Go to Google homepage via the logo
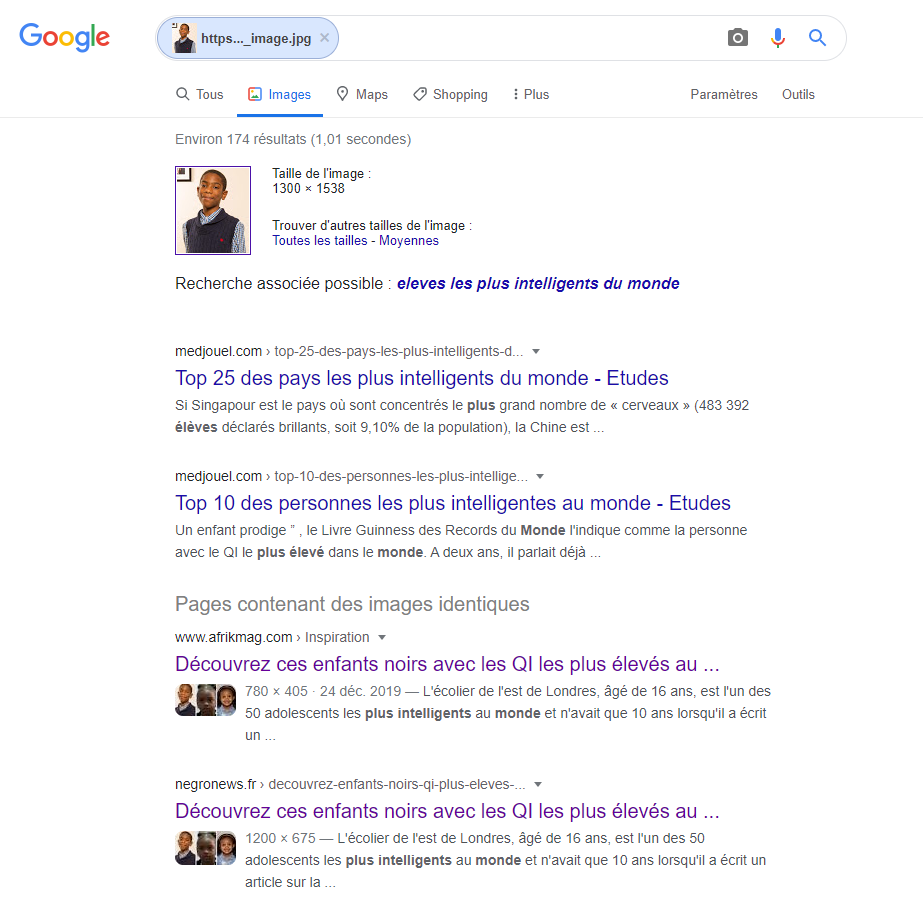Viewport: 923px width, 913px height. pyautogui.click(x=65, y=37)
